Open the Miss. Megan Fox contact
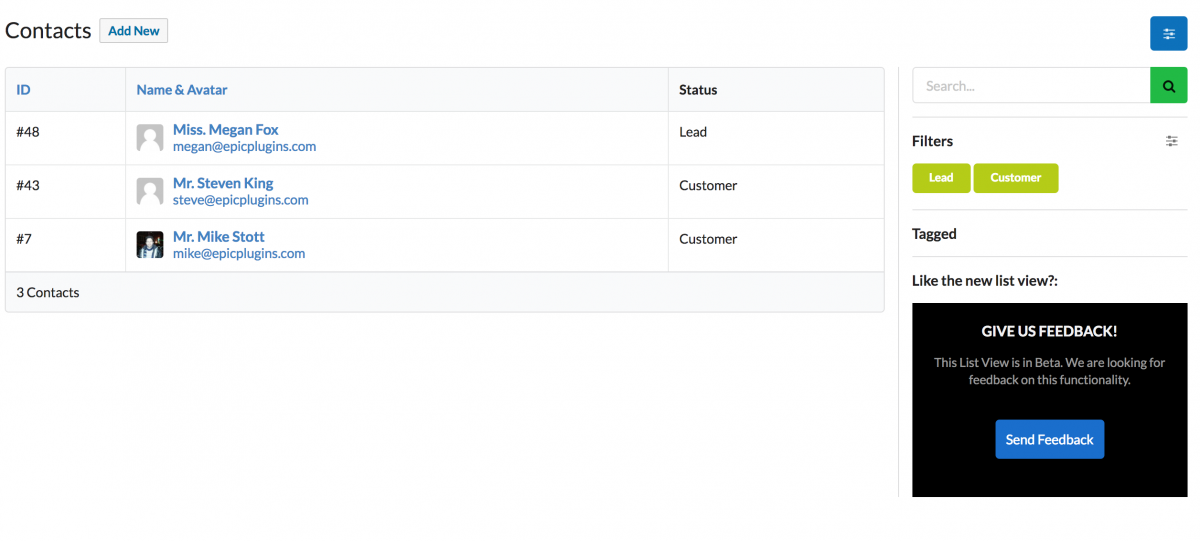Viewport: 1200px width, 541px height. point(226,130)
